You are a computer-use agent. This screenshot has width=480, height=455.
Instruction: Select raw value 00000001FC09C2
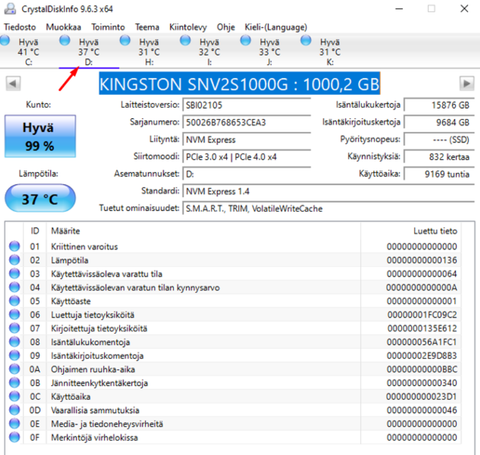[x=422, y=315]
